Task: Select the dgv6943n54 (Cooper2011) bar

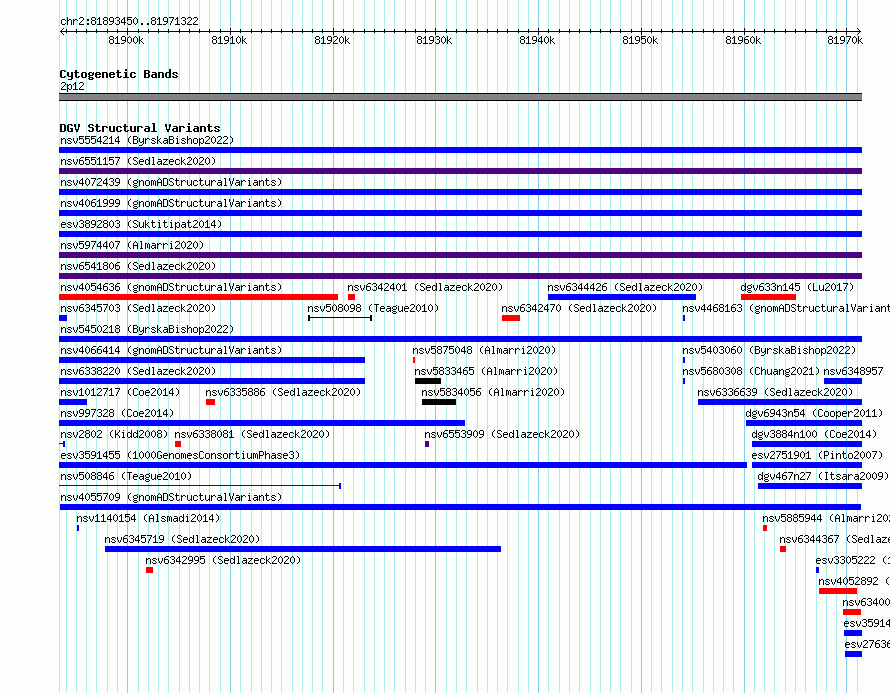Action: (804, 423)
